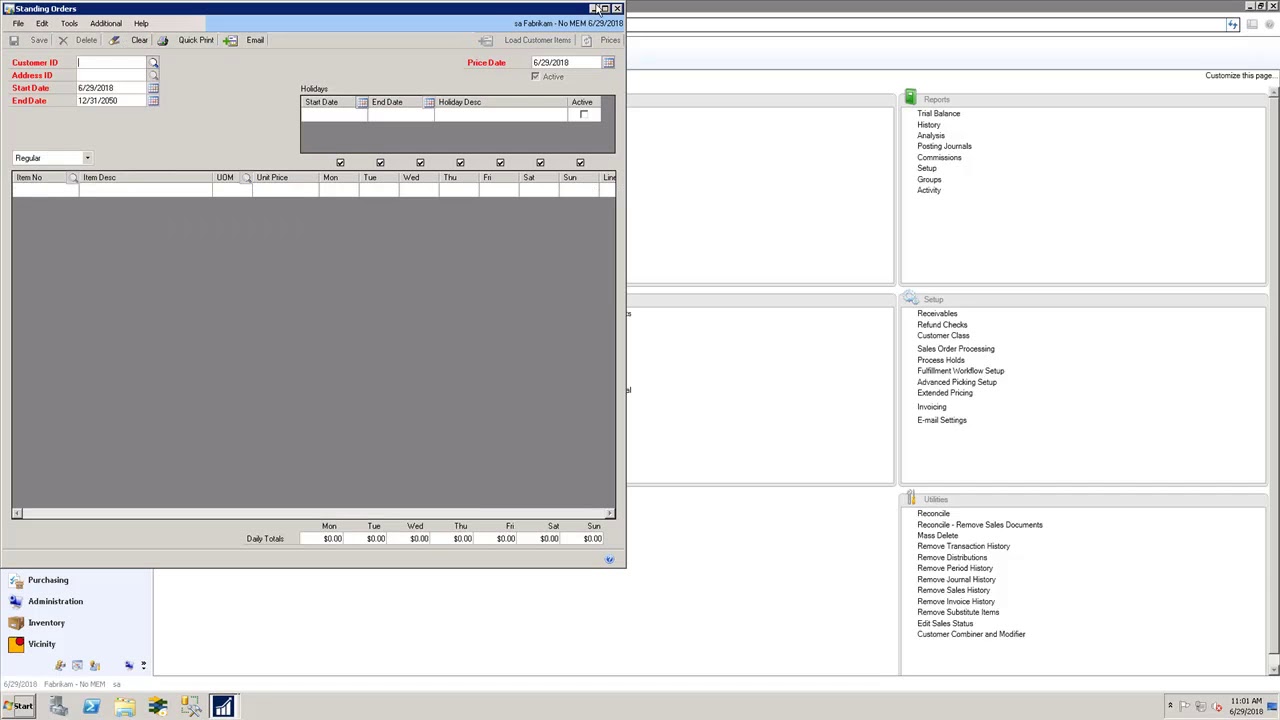Open the Sales Order Processing setup link
Image resolution: width=1280 pixels, height=720 pixels.
click(956, 349)
